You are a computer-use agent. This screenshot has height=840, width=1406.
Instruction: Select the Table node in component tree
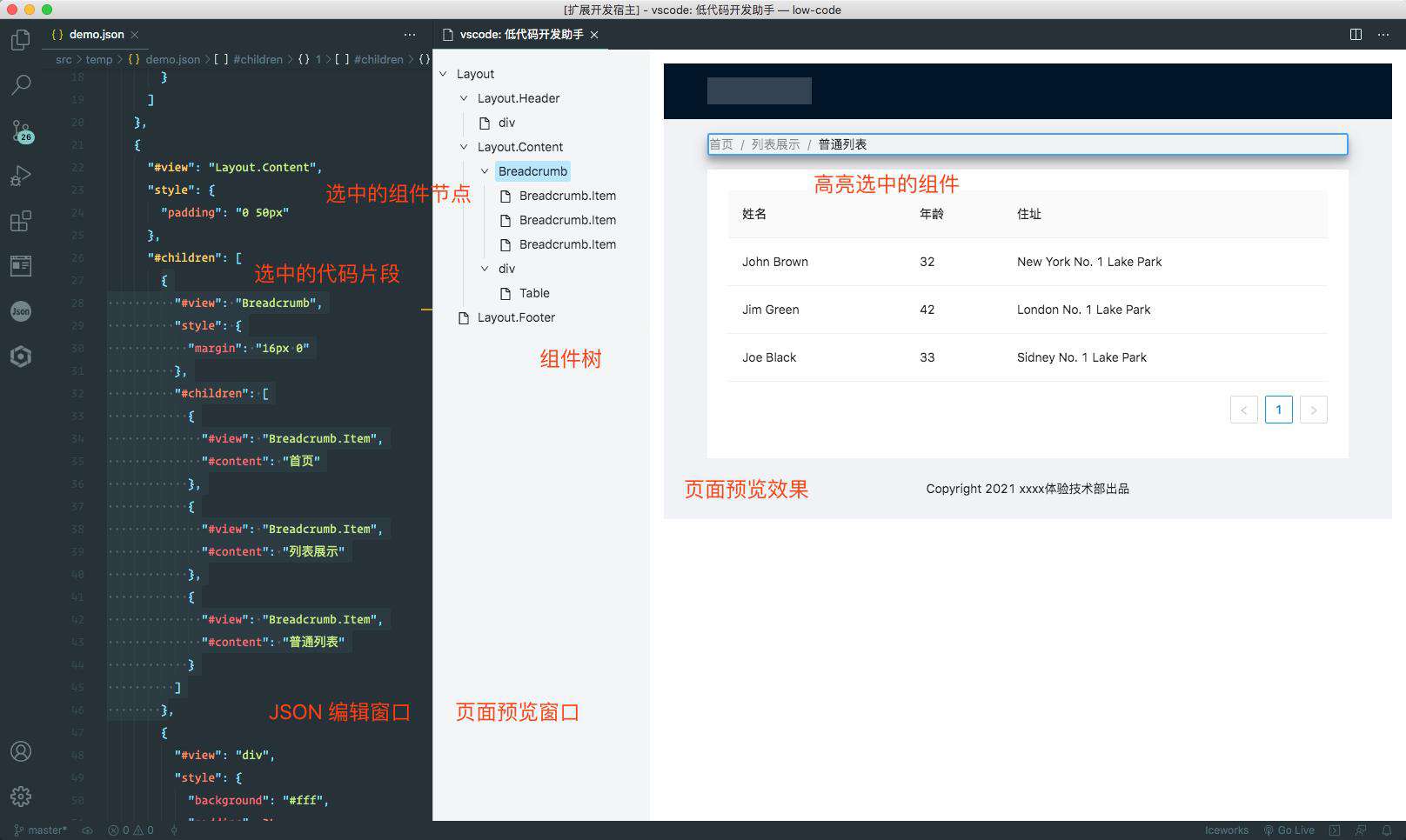click(534, 293)
